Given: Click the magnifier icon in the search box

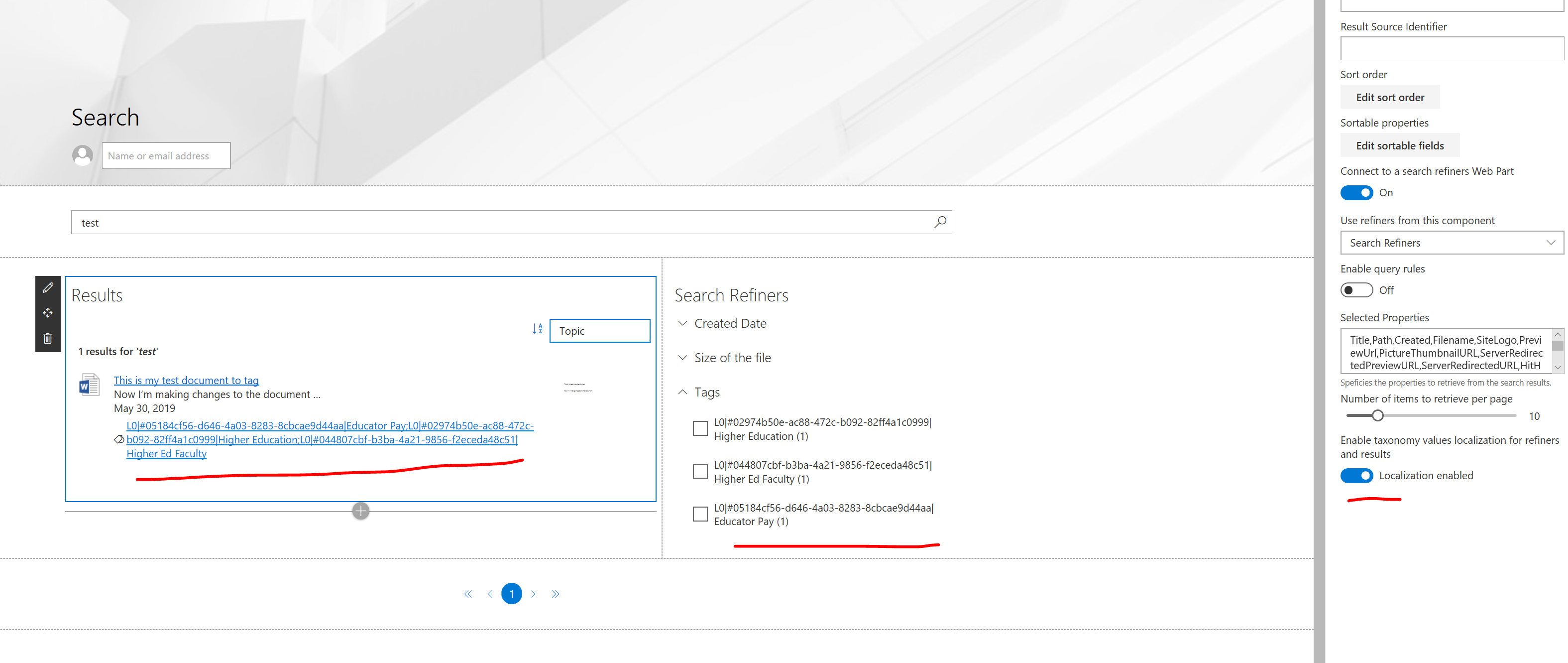Looking at the screenshot, I should [x=939, y=222].
